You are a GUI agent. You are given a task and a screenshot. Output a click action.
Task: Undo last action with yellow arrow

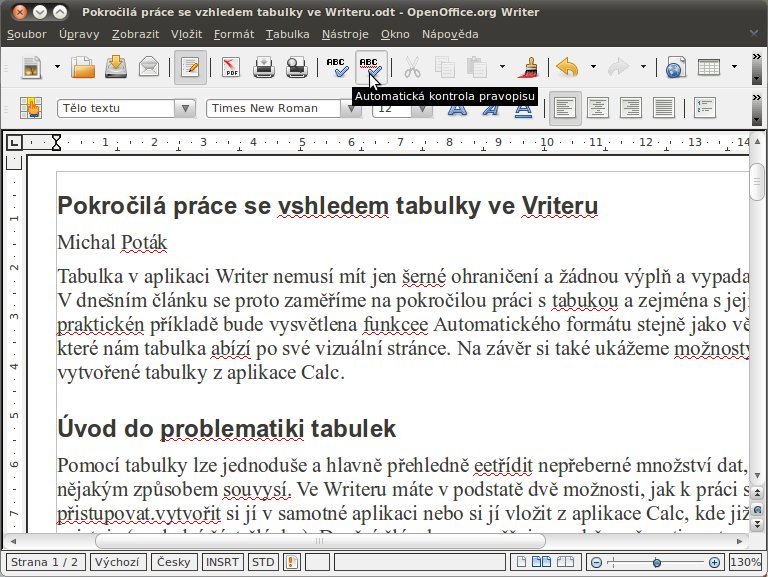(568, 67)
